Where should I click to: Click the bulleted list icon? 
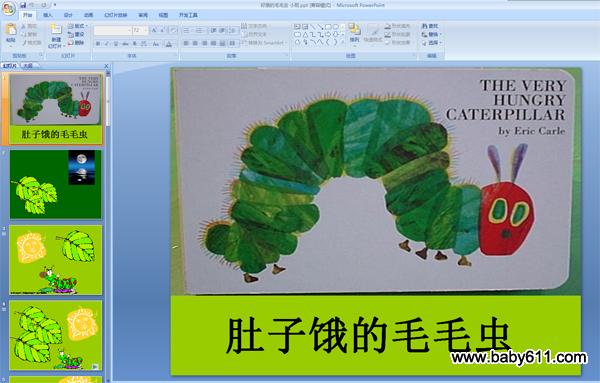click(186, 30)
